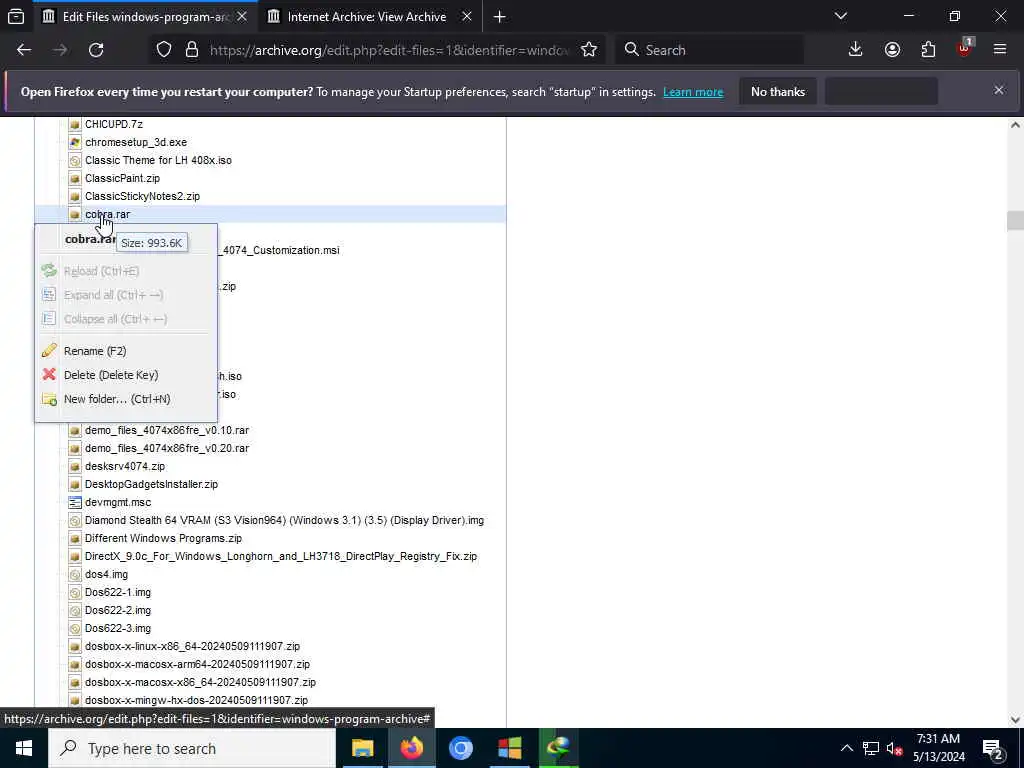1024x768 pixels.
Task: Reload the current page
Action: tap(96, 50)
